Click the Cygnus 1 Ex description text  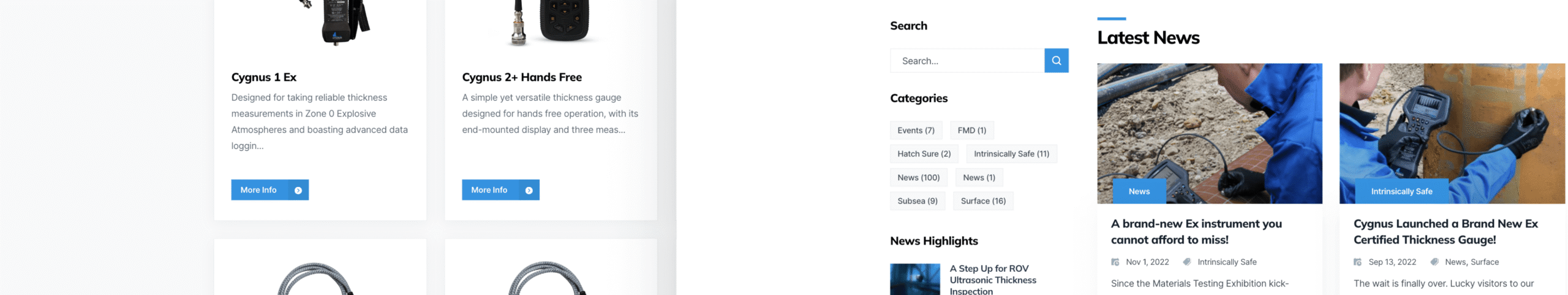point(319,121)
